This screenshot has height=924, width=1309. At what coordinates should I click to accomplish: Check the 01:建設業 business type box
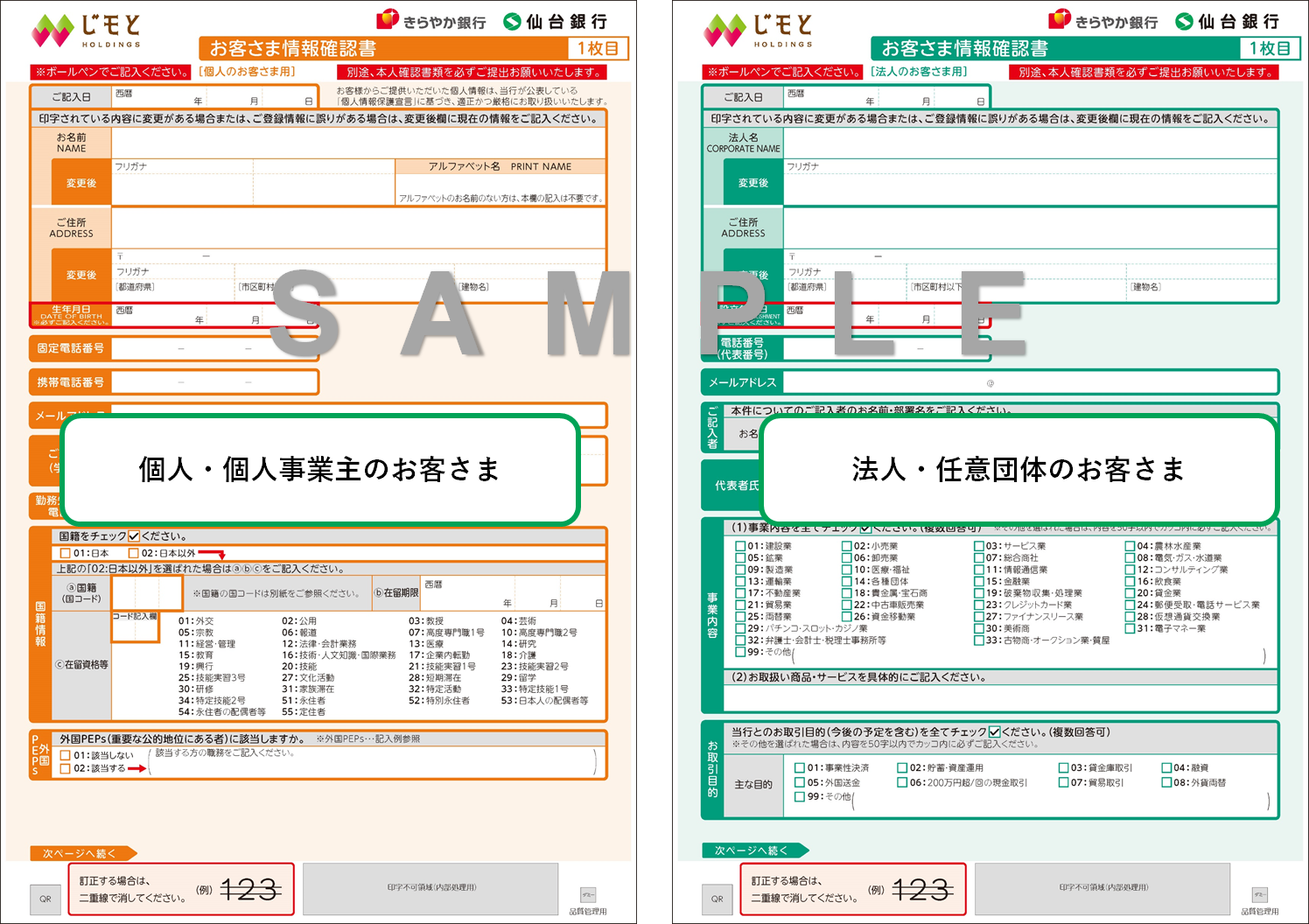click(741, 546)
